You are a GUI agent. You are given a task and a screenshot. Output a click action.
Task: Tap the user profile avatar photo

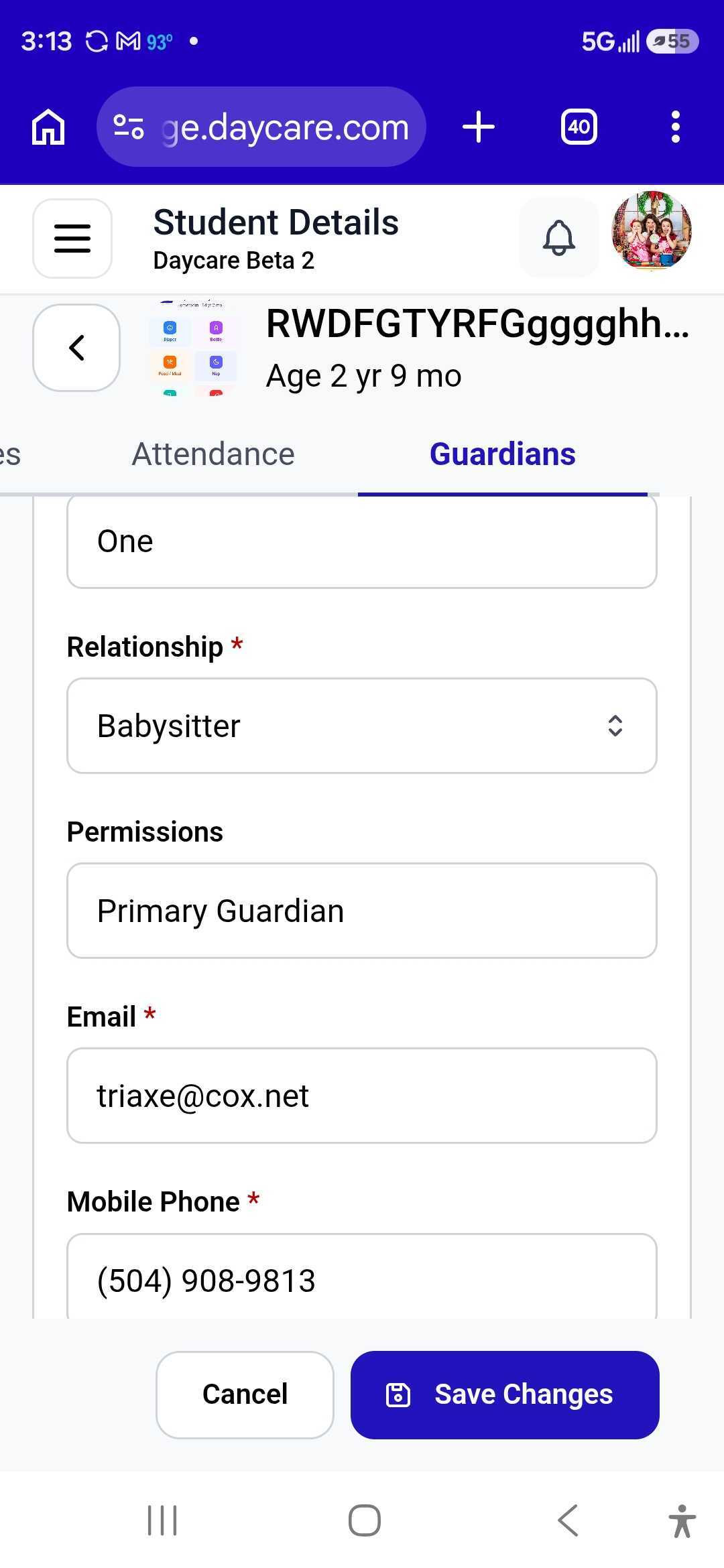coord(652,231)
